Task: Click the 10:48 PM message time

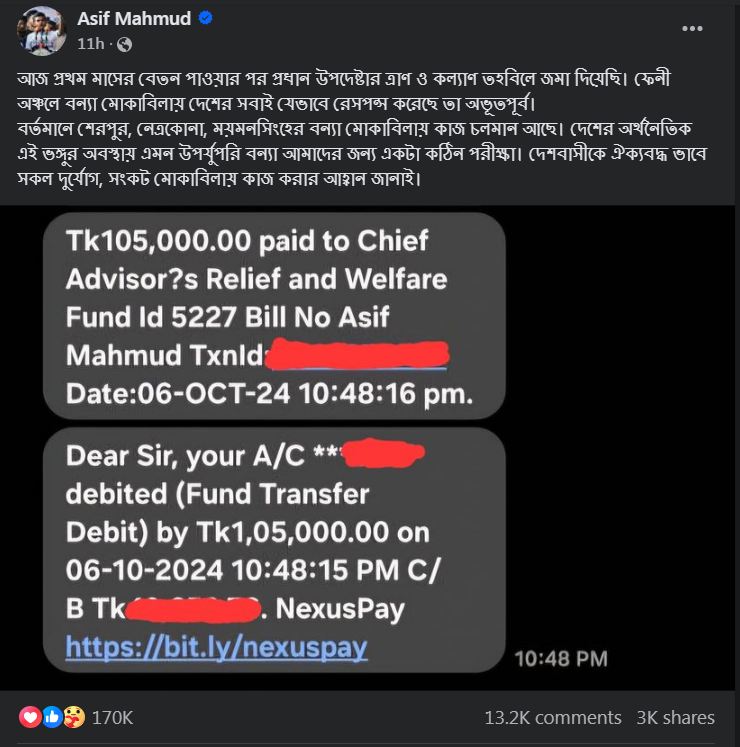Action: [x=561, y=659]
